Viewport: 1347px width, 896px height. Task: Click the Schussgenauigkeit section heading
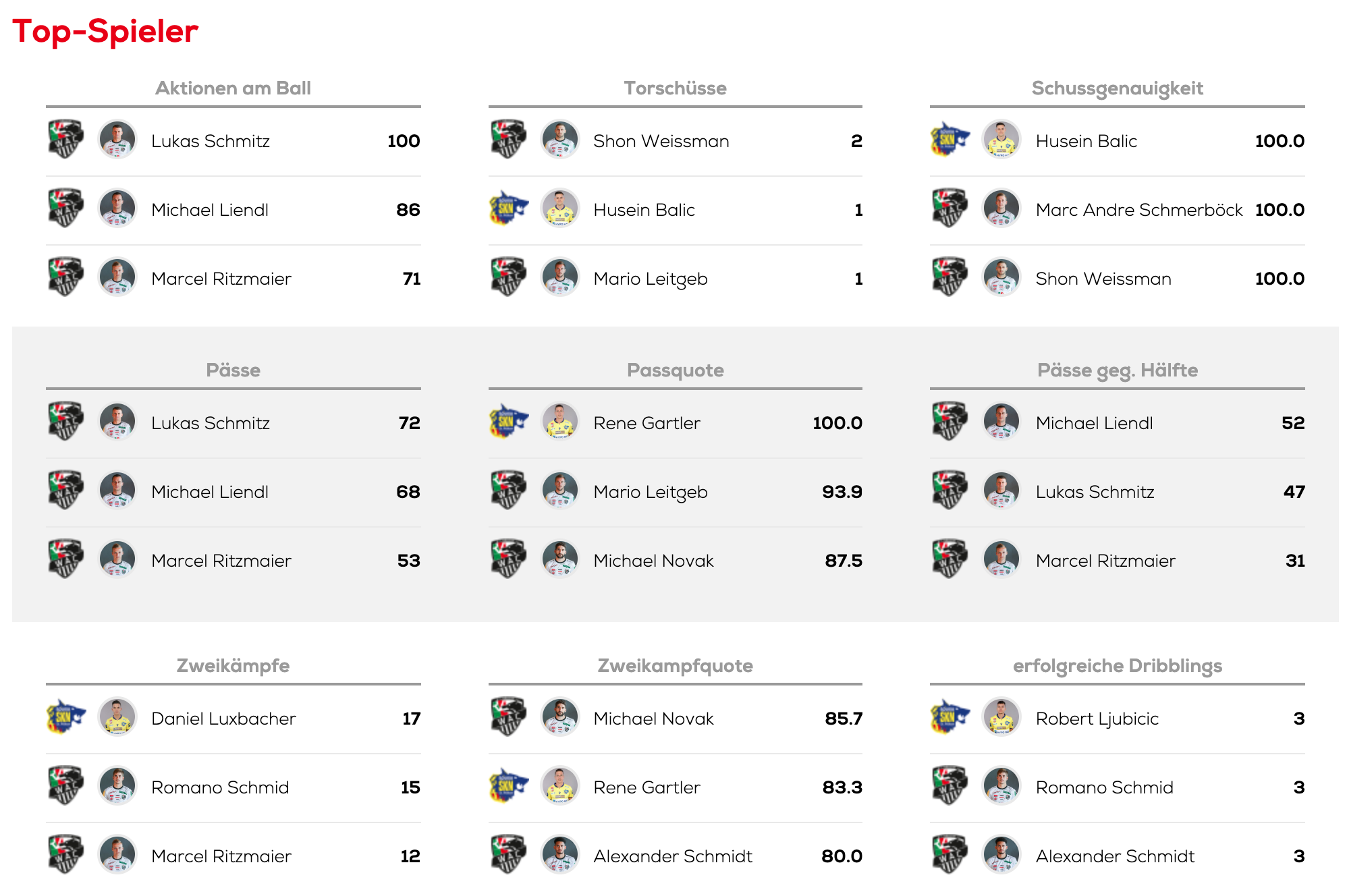pyautogui.click(x=1118, y=88)
